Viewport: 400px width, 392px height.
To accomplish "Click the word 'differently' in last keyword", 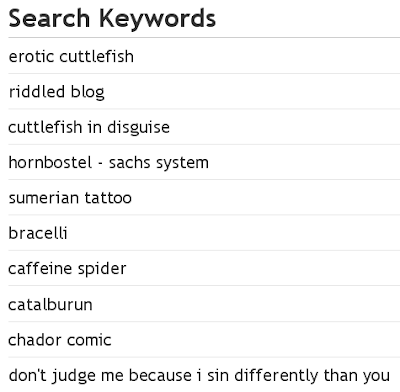I will tap(276, 375).
